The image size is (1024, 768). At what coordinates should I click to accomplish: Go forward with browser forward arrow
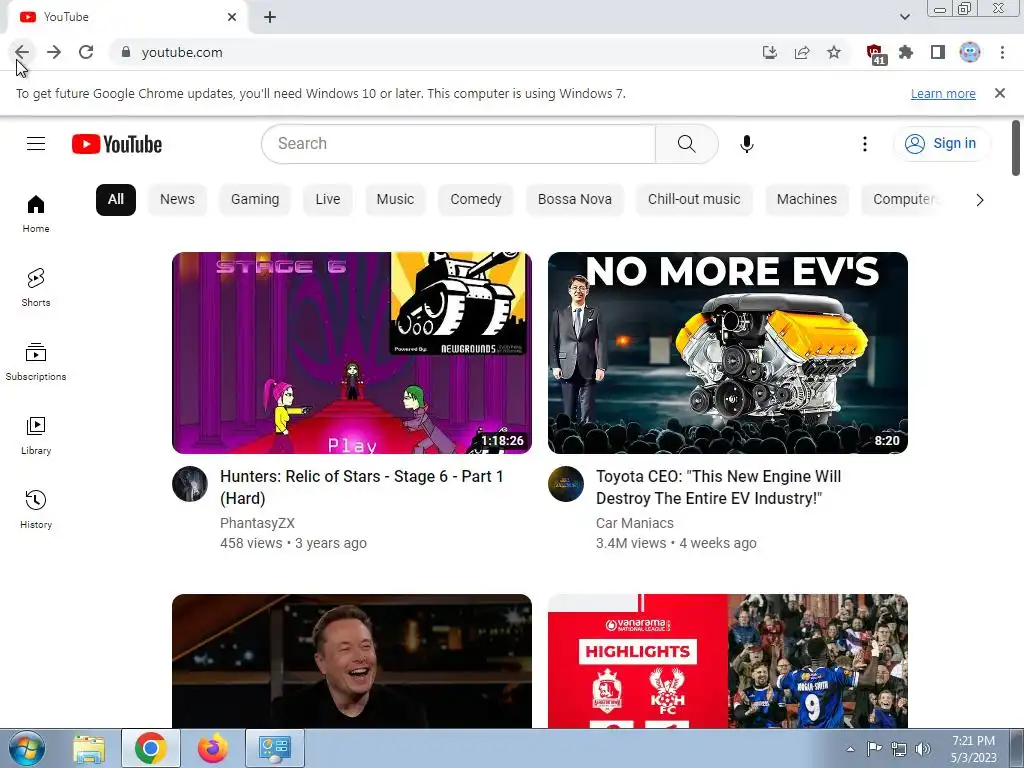(54, 52)
